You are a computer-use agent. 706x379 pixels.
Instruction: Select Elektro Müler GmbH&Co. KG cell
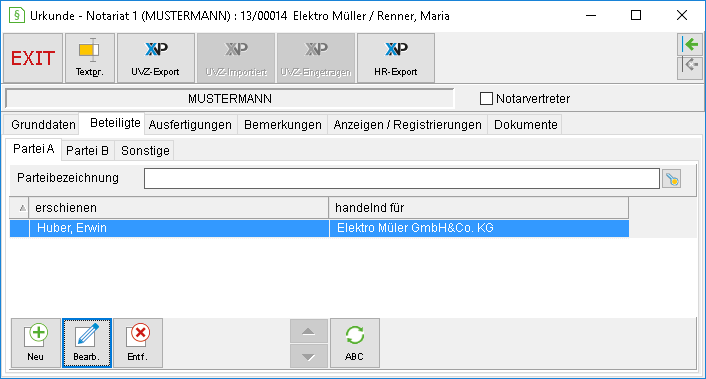(x=479, y=228)
